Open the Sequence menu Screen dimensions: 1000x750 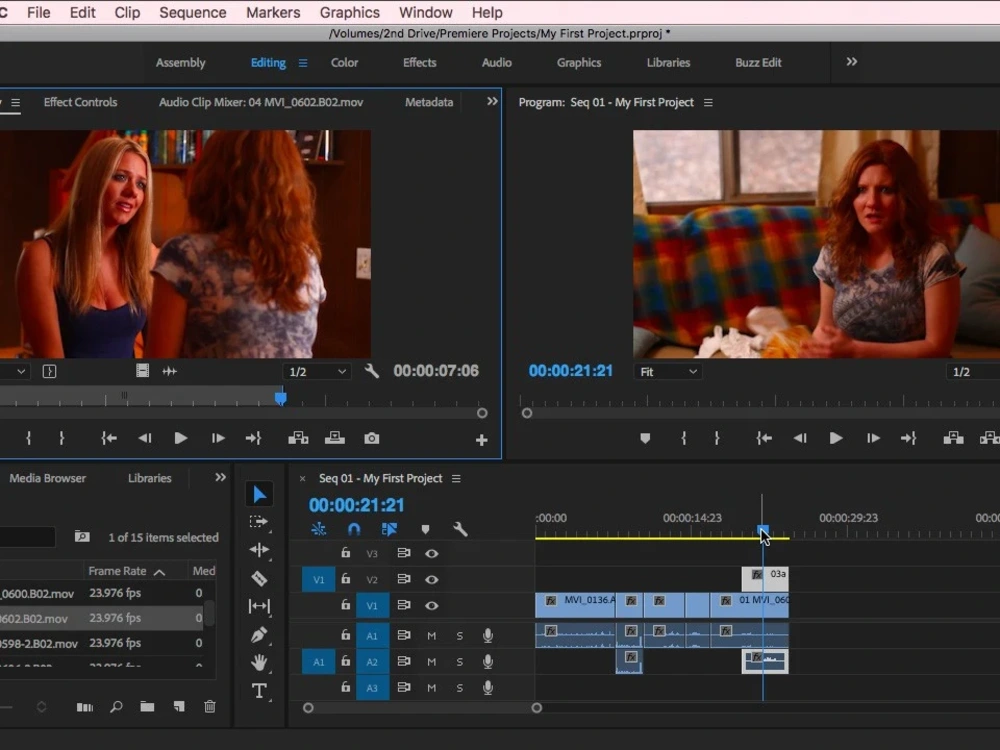[x=193, y=13]
